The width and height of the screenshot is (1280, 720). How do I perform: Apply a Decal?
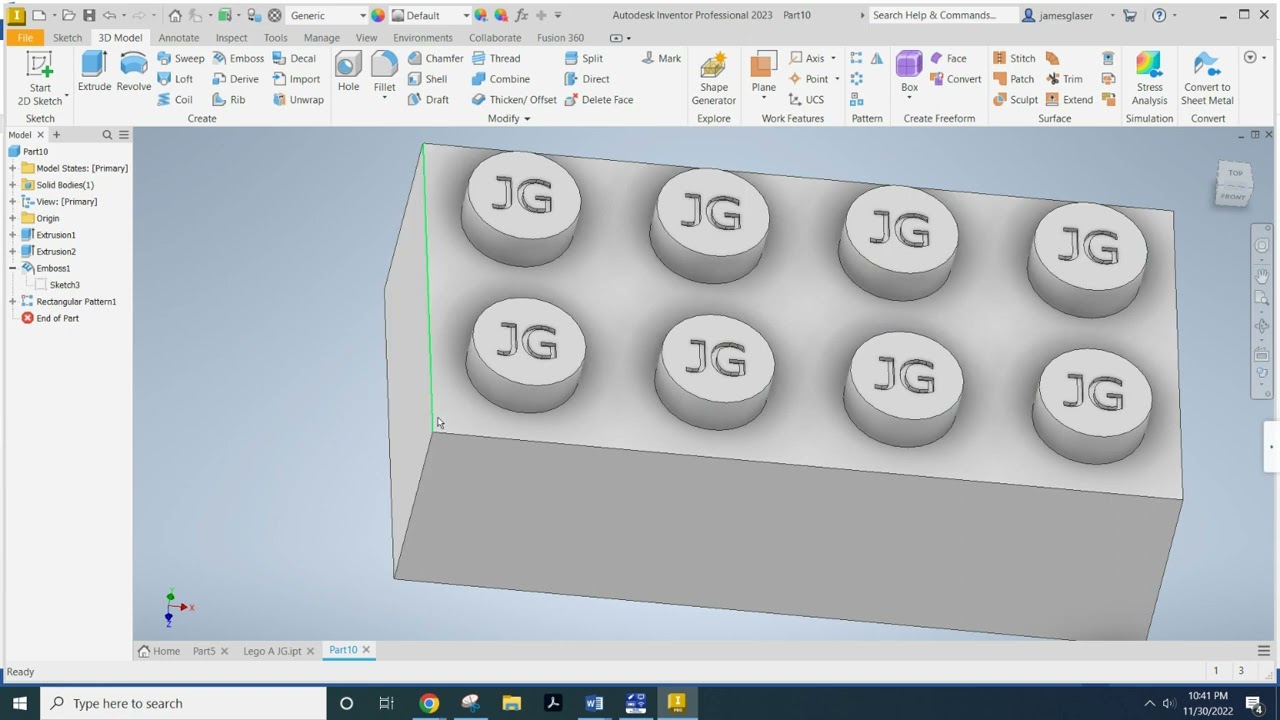(294, 58)
